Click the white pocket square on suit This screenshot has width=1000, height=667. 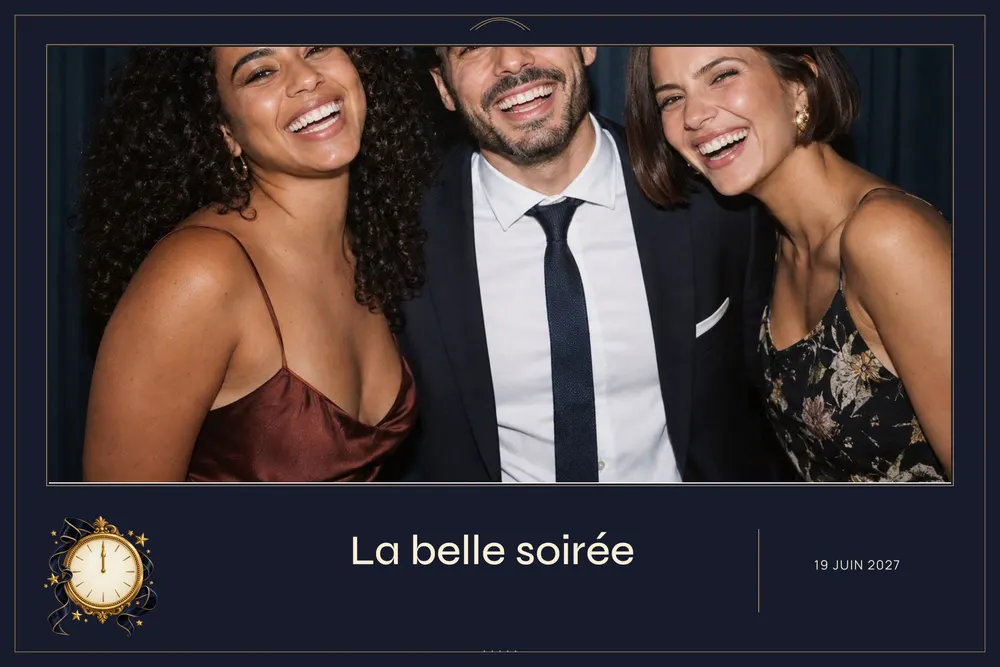[x=712, y=318]
